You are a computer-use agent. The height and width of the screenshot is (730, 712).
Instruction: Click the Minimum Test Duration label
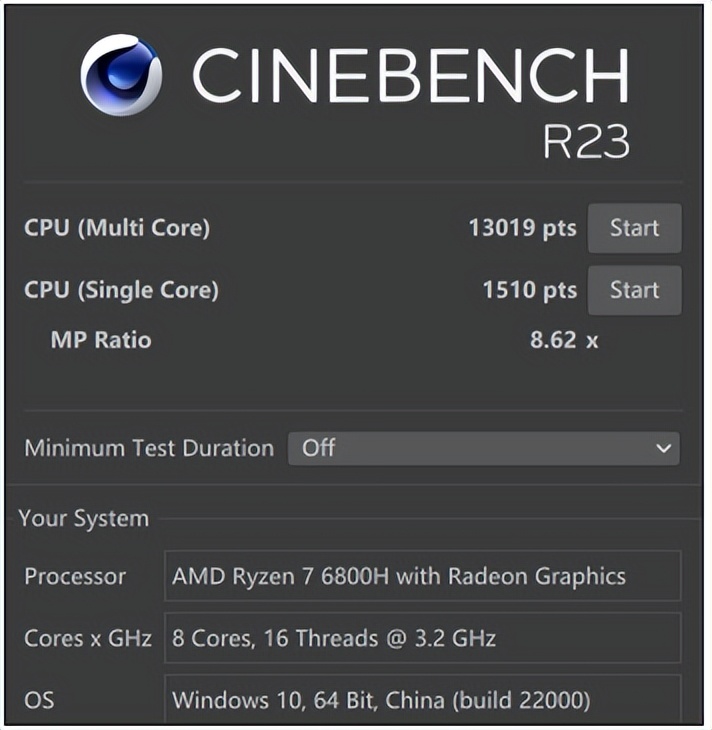pyautogui.click(x=148, y=448)
